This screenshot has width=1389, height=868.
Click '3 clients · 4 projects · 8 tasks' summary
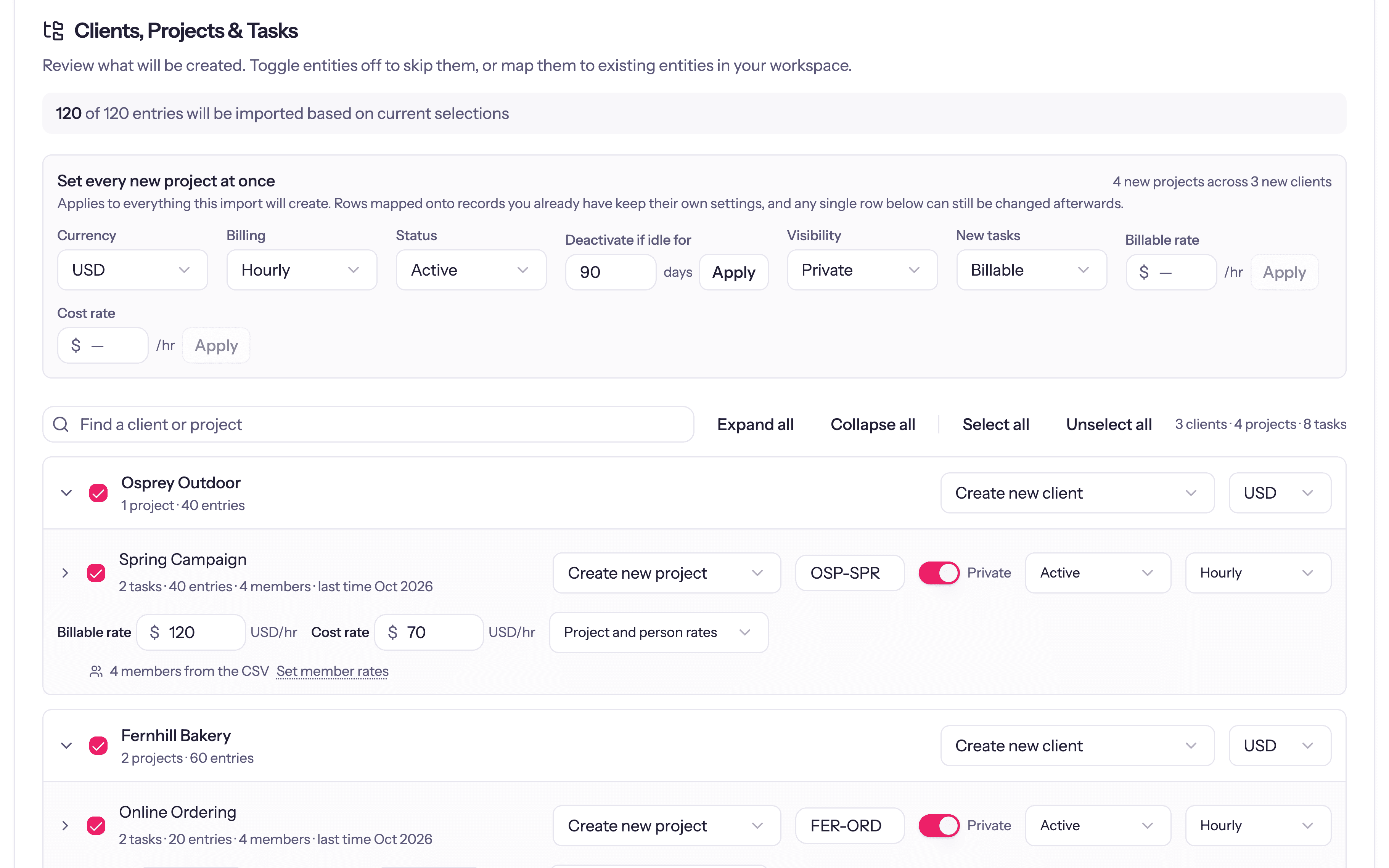click(1260, 424)
